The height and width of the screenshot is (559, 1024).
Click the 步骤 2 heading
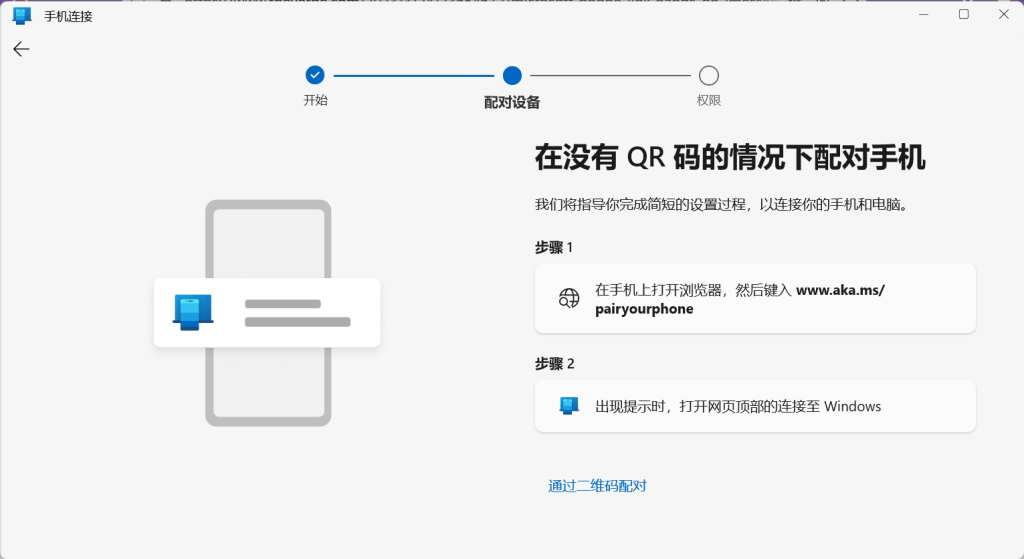(x=554, y=364)
